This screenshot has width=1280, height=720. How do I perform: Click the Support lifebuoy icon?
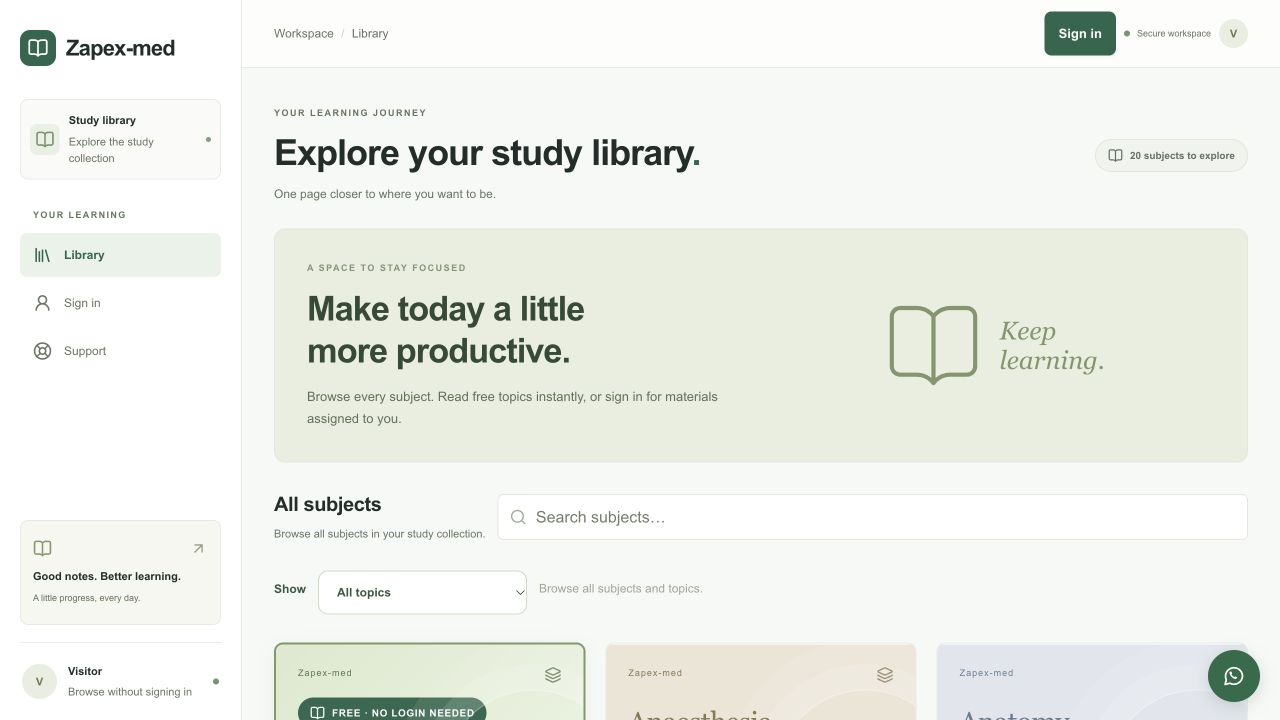42,351
